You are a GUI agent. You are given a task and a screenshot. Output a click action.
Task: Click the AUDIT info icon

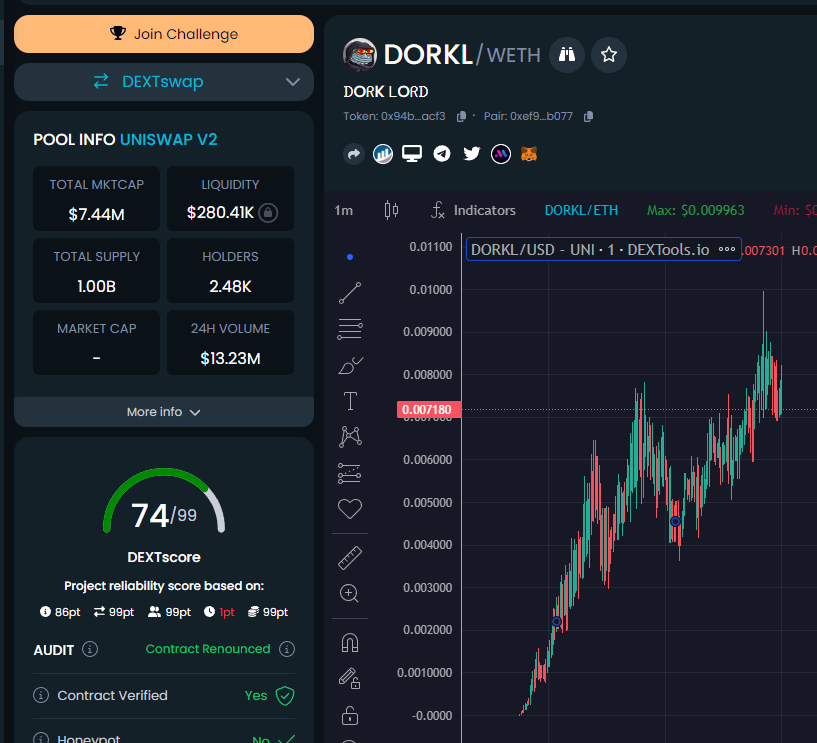click(x=90, y=649)
